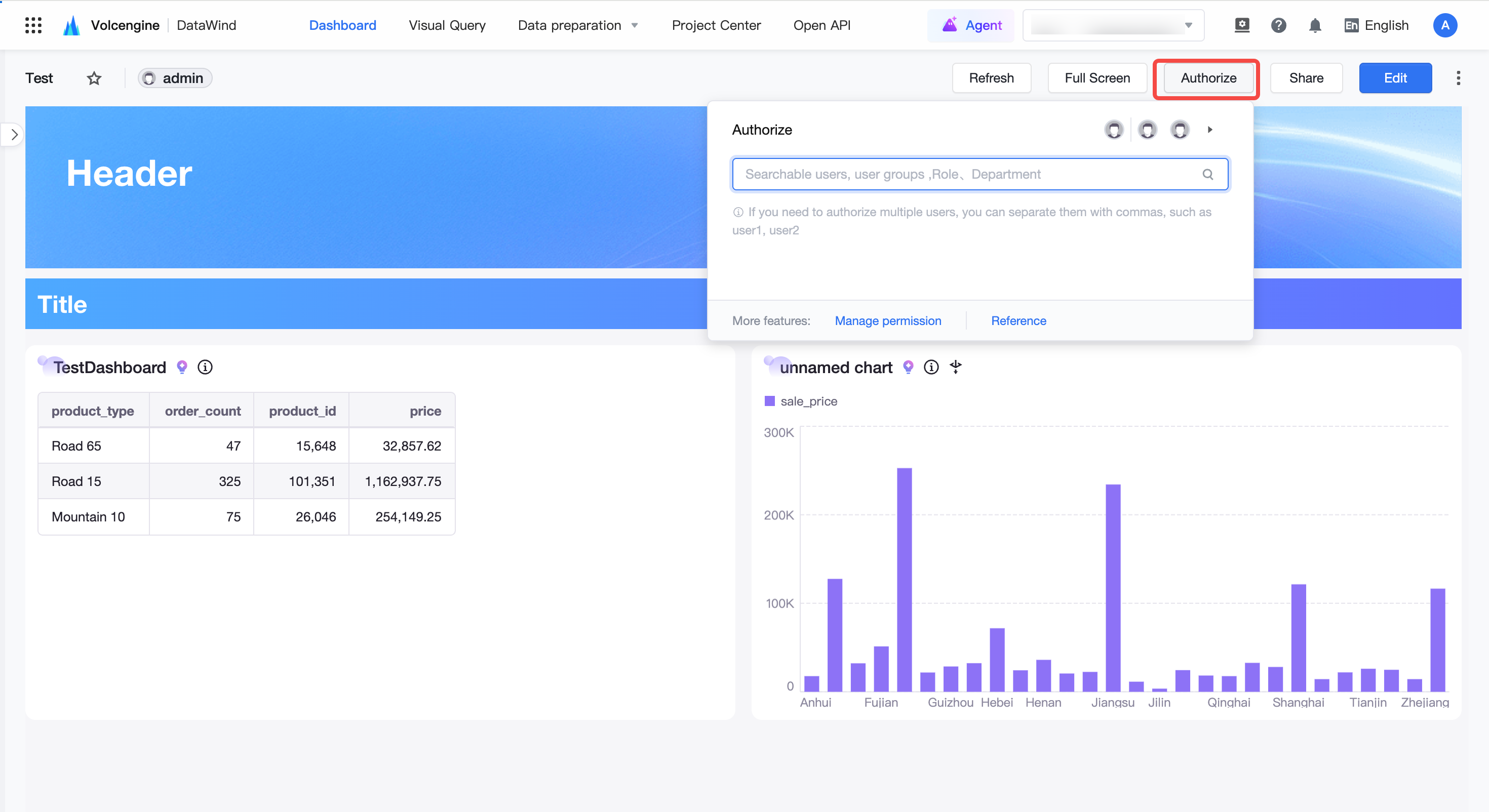Open the blurred project selector dropdown

[x=1113, y=25]
